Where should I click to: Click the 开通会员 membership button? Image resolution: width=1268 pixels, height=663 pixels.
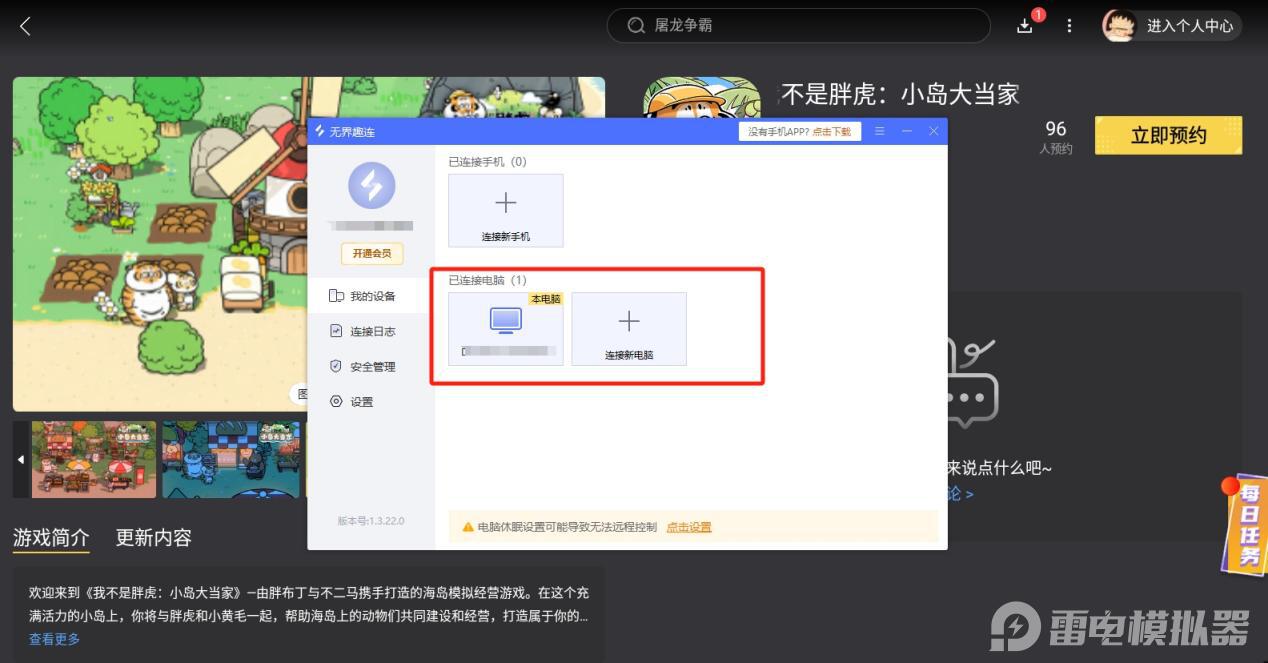coord(372,254)
